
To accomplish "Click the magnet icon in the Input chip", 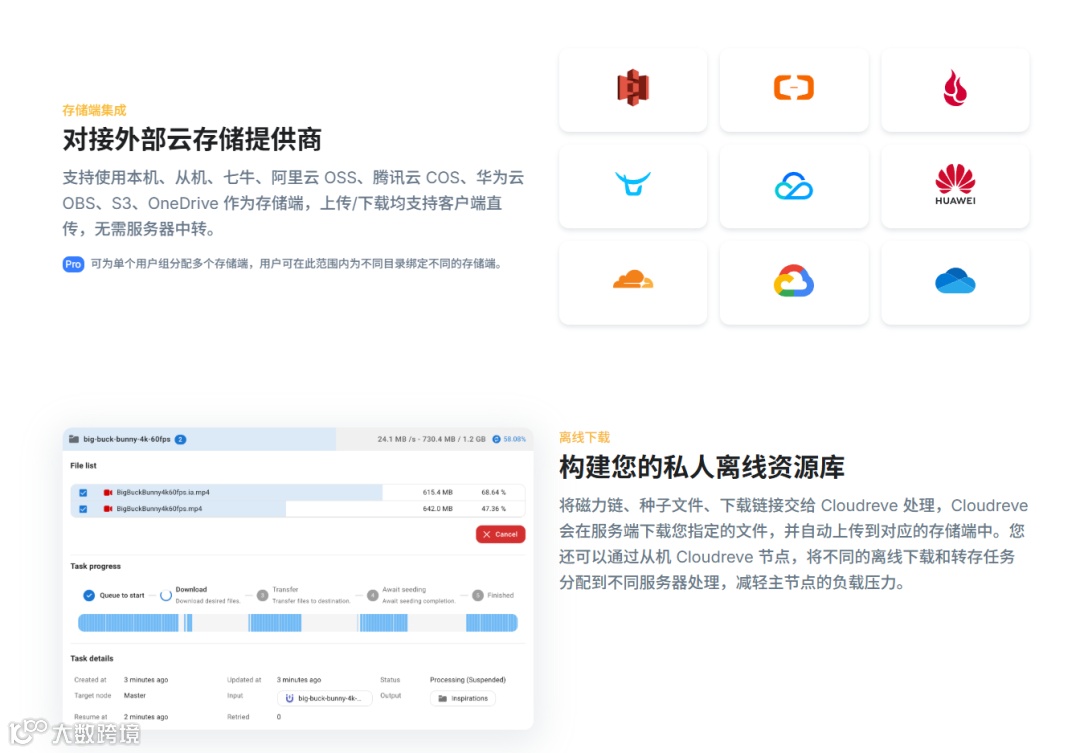I will [289, 698].
